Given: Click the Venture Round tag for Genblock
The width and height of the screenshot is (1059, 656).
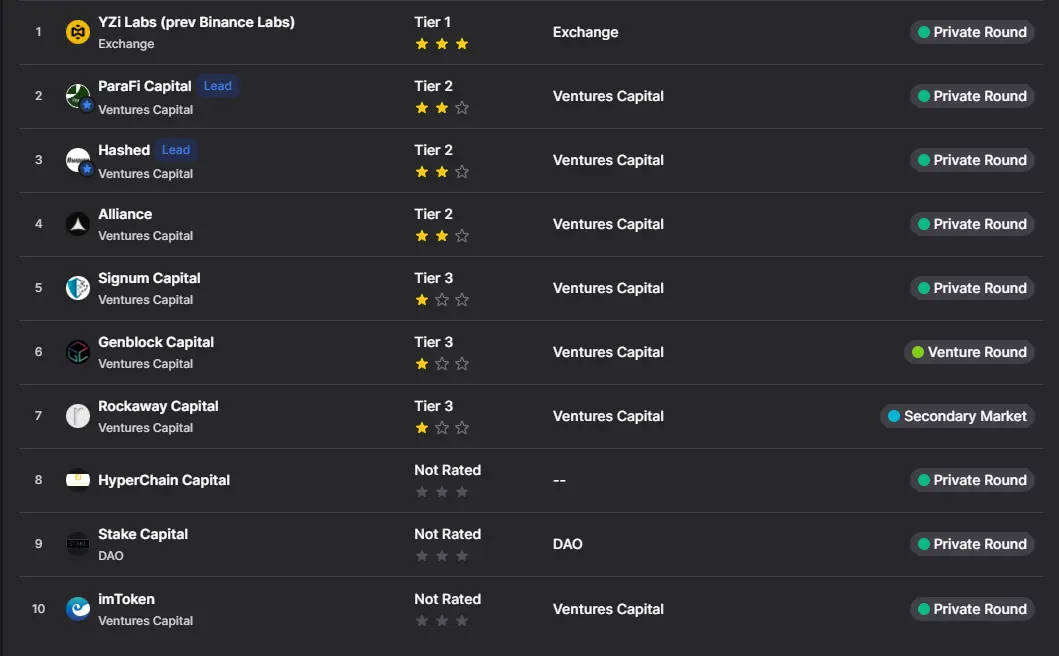Looking at the screenshot, I should 969,352.
